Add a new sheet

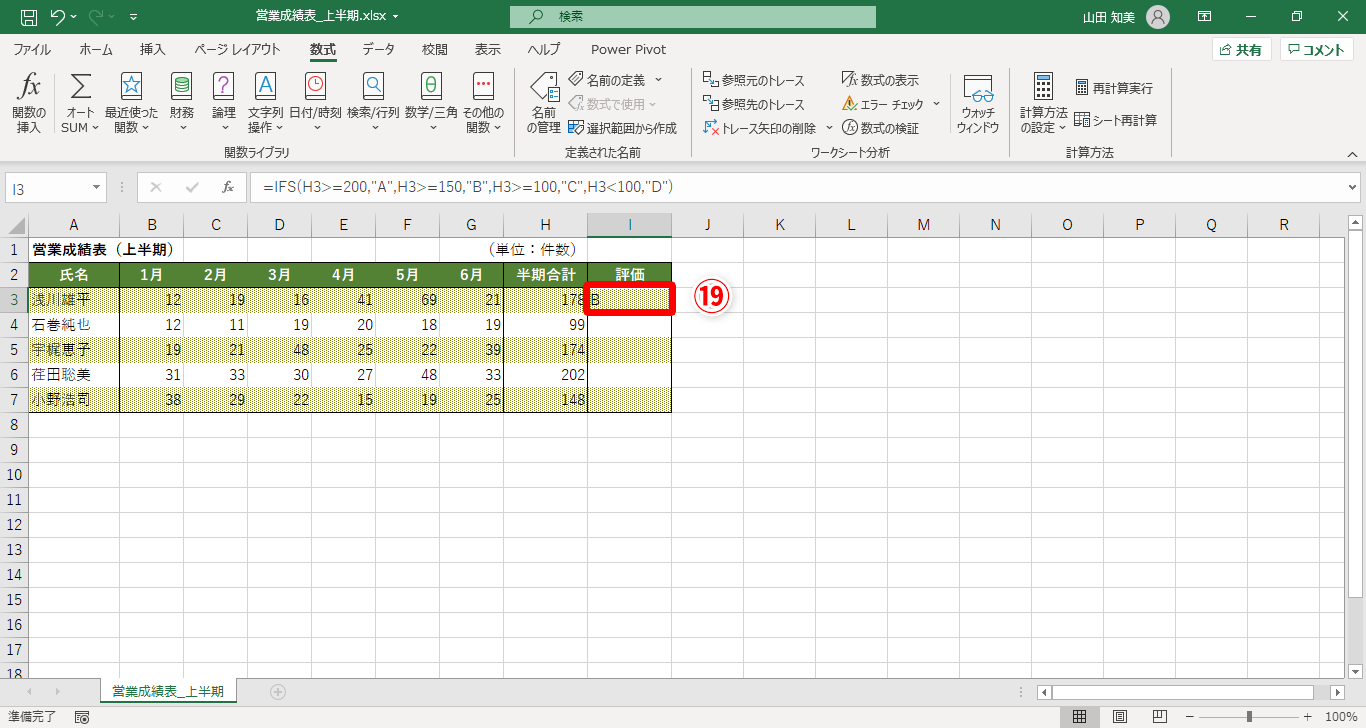point(278,691)
